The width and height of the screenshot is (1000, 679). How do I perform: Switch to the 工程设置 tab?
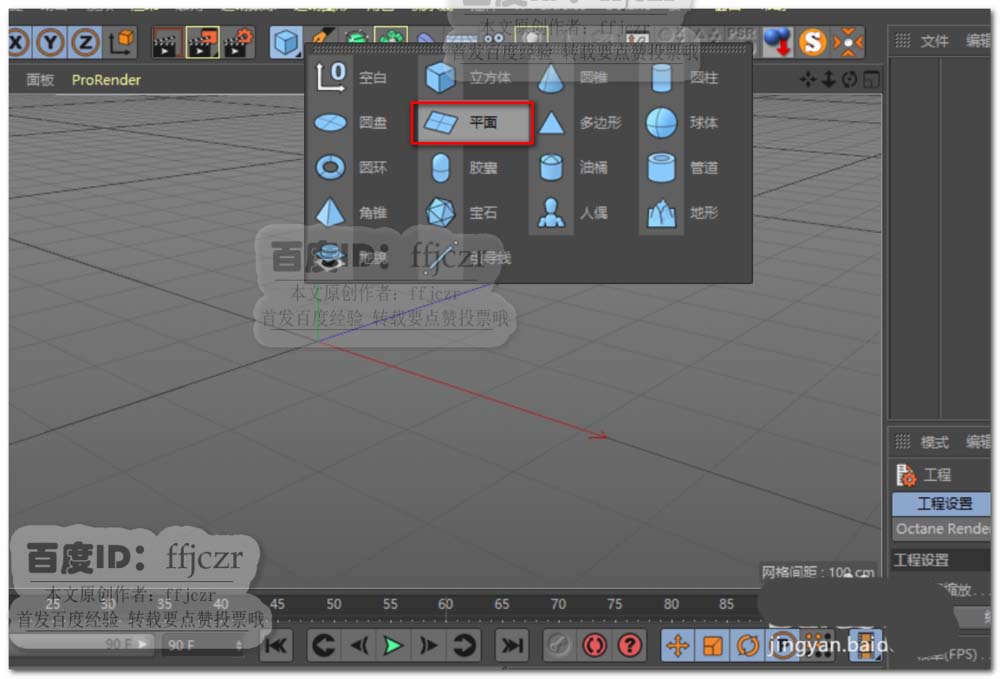[x=941, y=504]
